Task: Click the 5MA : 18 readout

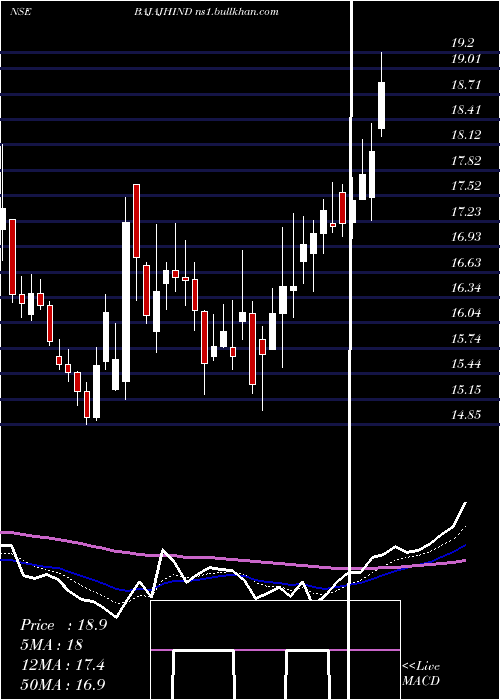Action: [x=52, y=645]
